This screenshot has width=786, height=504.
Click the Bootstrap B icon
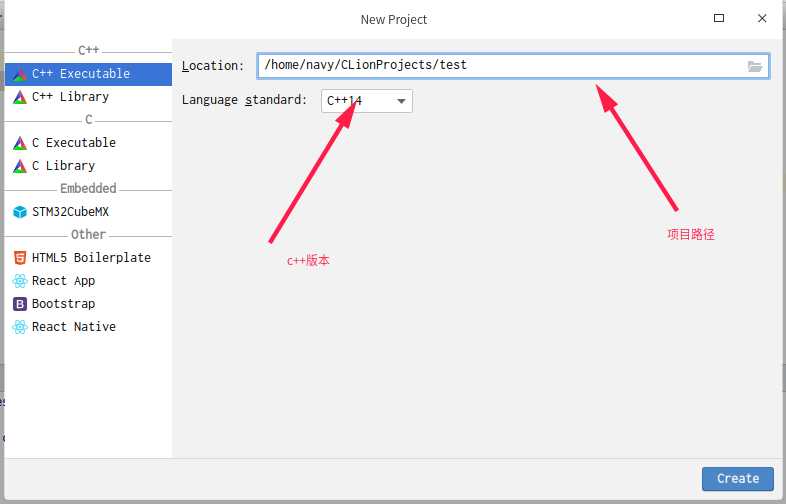coord(20,304)
